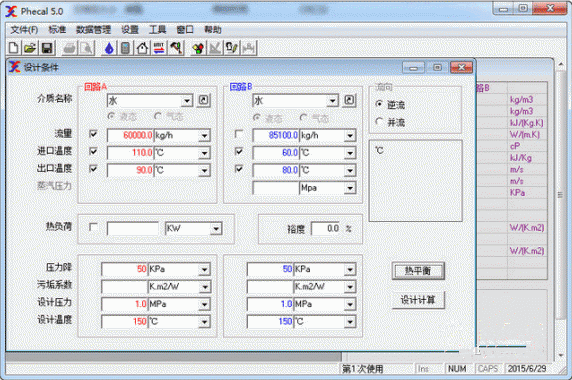The width and height of the screenshot is (572, 380).
Task: Open the 文件(F) menu
Action: coord(24,30)
